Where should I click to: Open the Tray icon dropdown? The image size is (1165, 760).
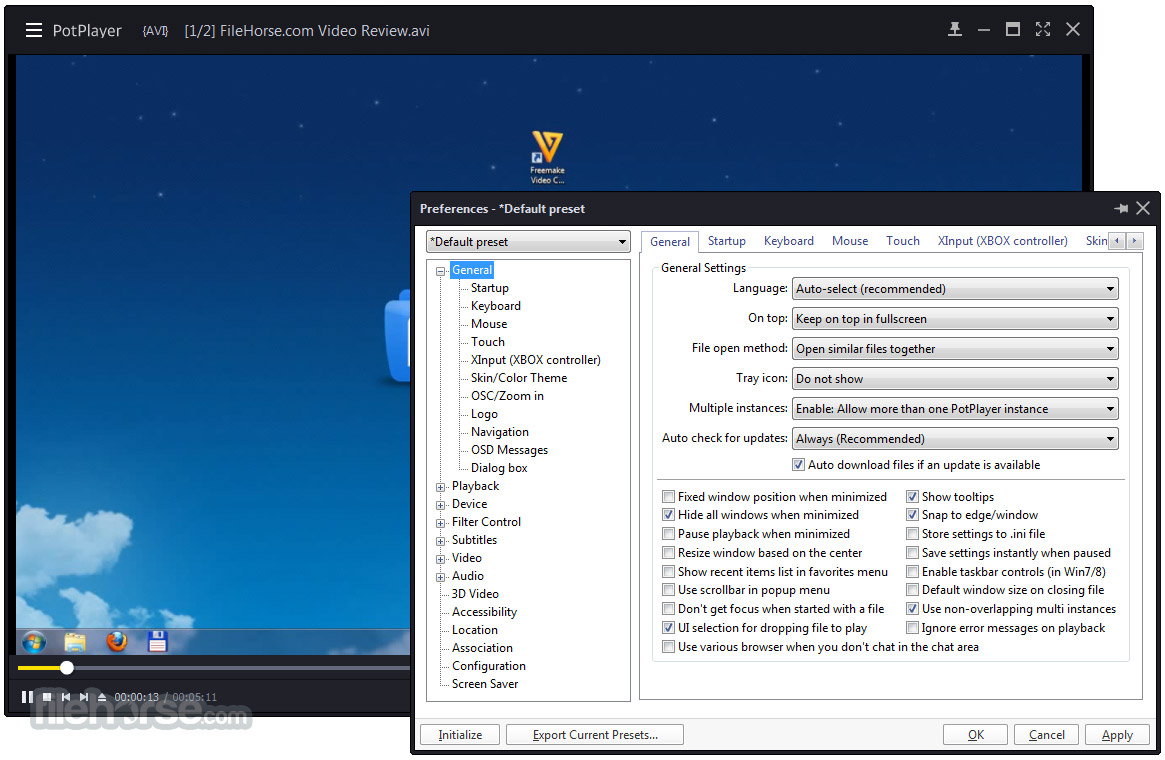[955, 379]
